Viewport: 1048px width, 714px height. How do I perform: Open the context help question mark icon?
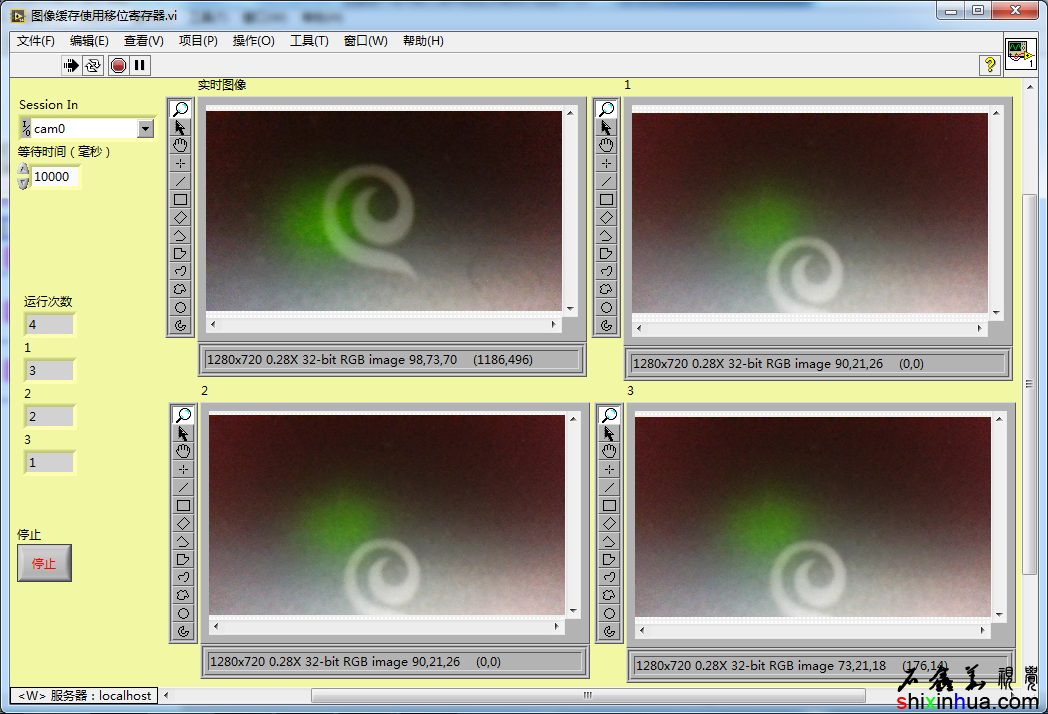coord(990,65)
